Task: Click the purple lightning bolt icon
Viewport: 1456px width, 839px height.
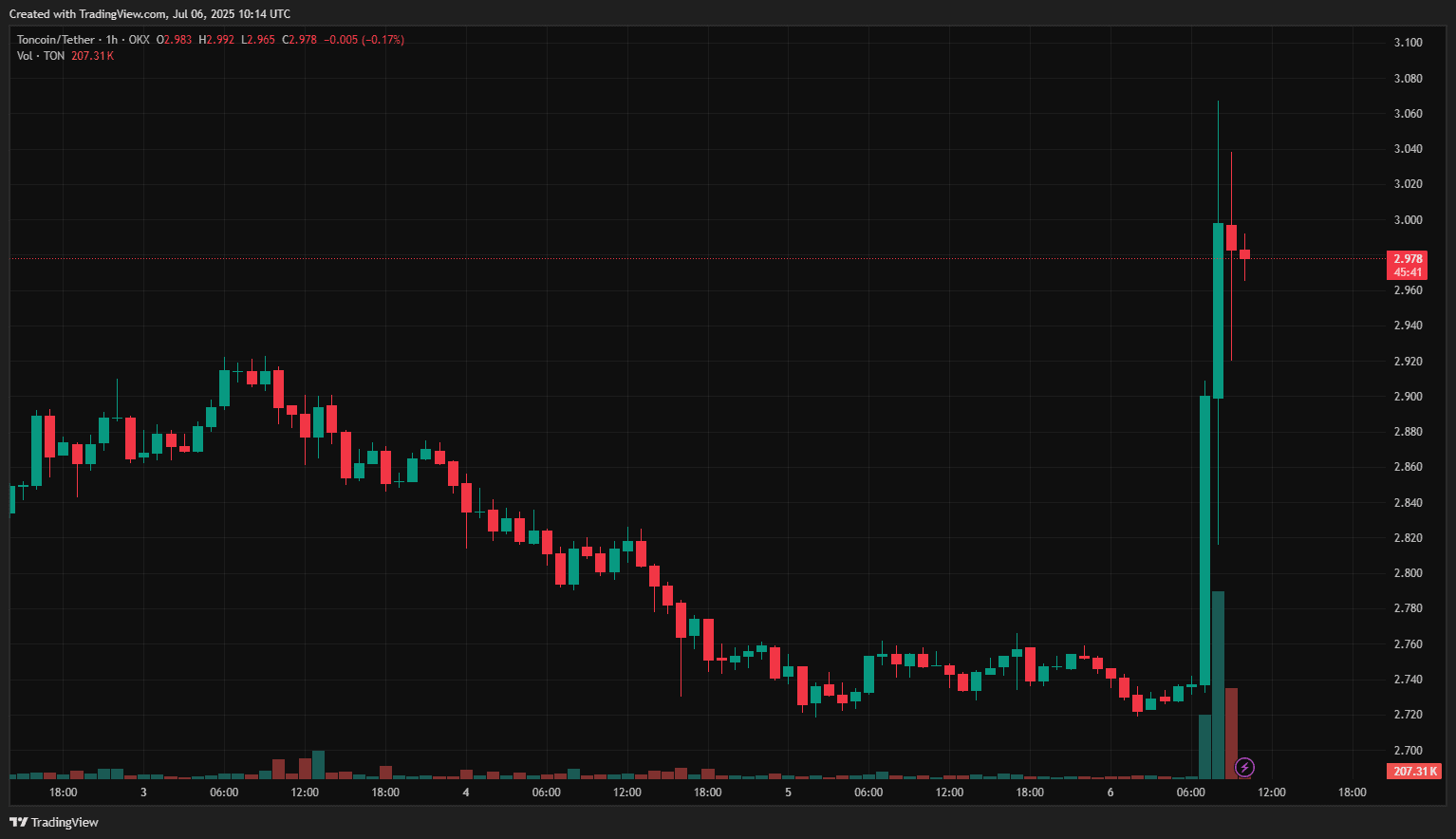Action: click(x=1244, y=767)
